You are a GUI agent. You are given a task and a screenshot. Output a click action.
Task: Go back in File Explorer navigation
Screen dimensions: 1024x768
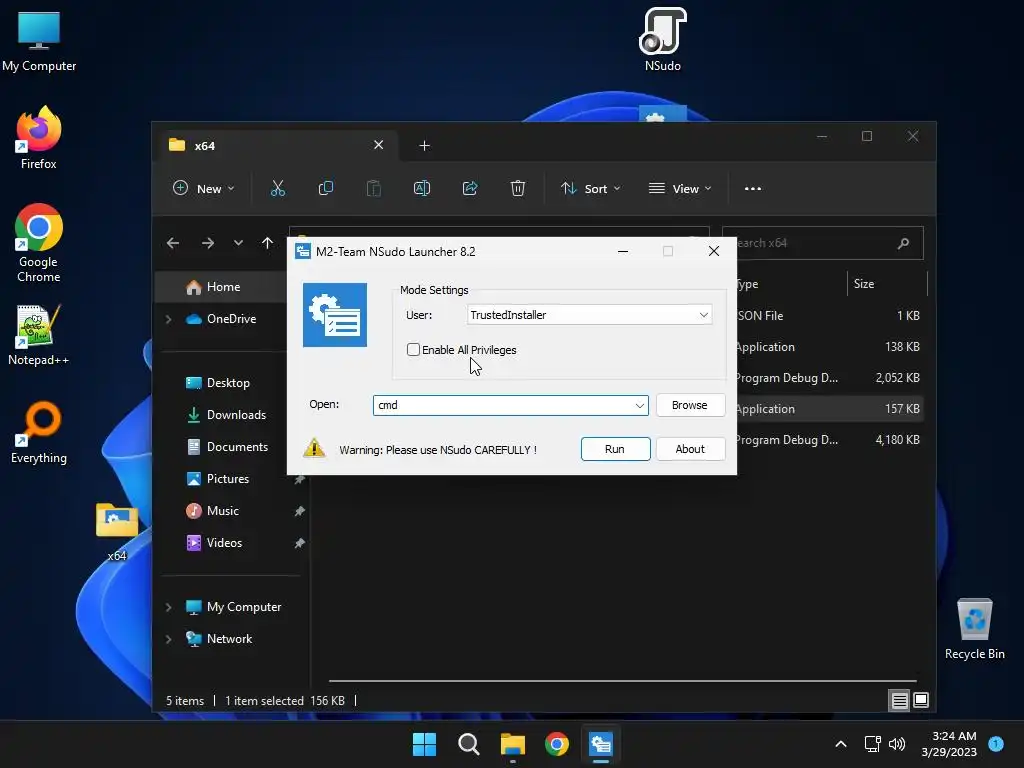tap(173, 243)
